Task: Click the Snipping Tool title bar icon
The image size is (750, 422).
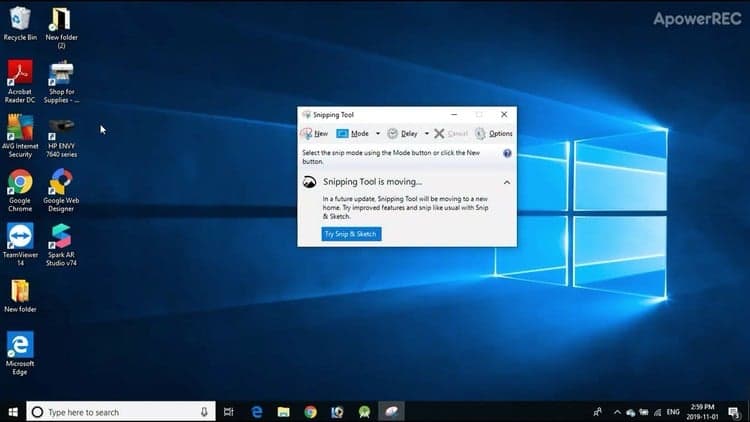Action: tap(306, 114)
